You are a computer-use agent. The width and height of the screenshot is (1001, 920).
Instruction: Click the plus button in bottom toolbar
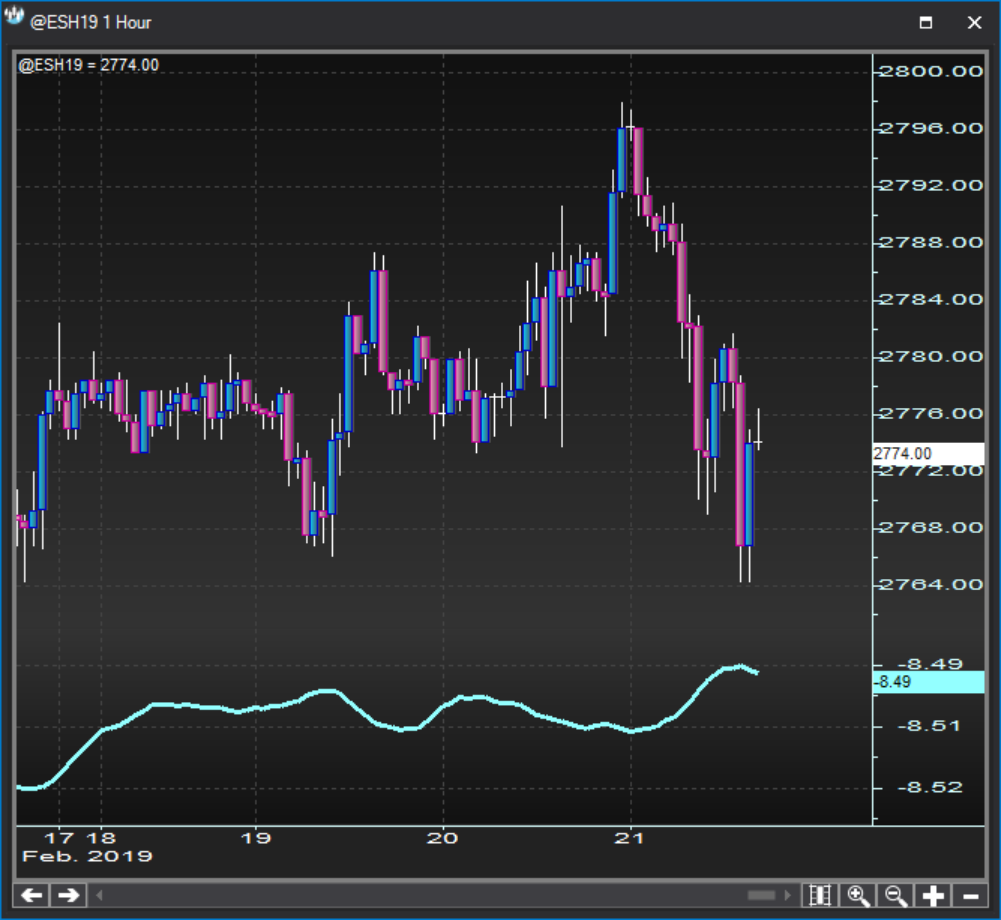click(x=933, y=895)
